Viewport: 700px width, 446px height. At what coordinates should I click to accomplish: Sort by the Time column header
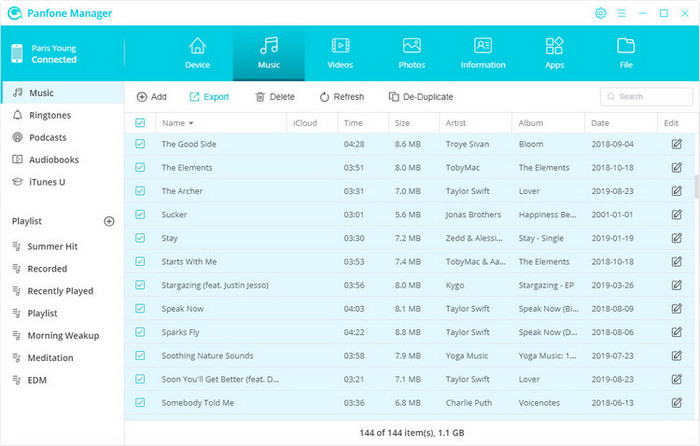click(x=362, y=123)
